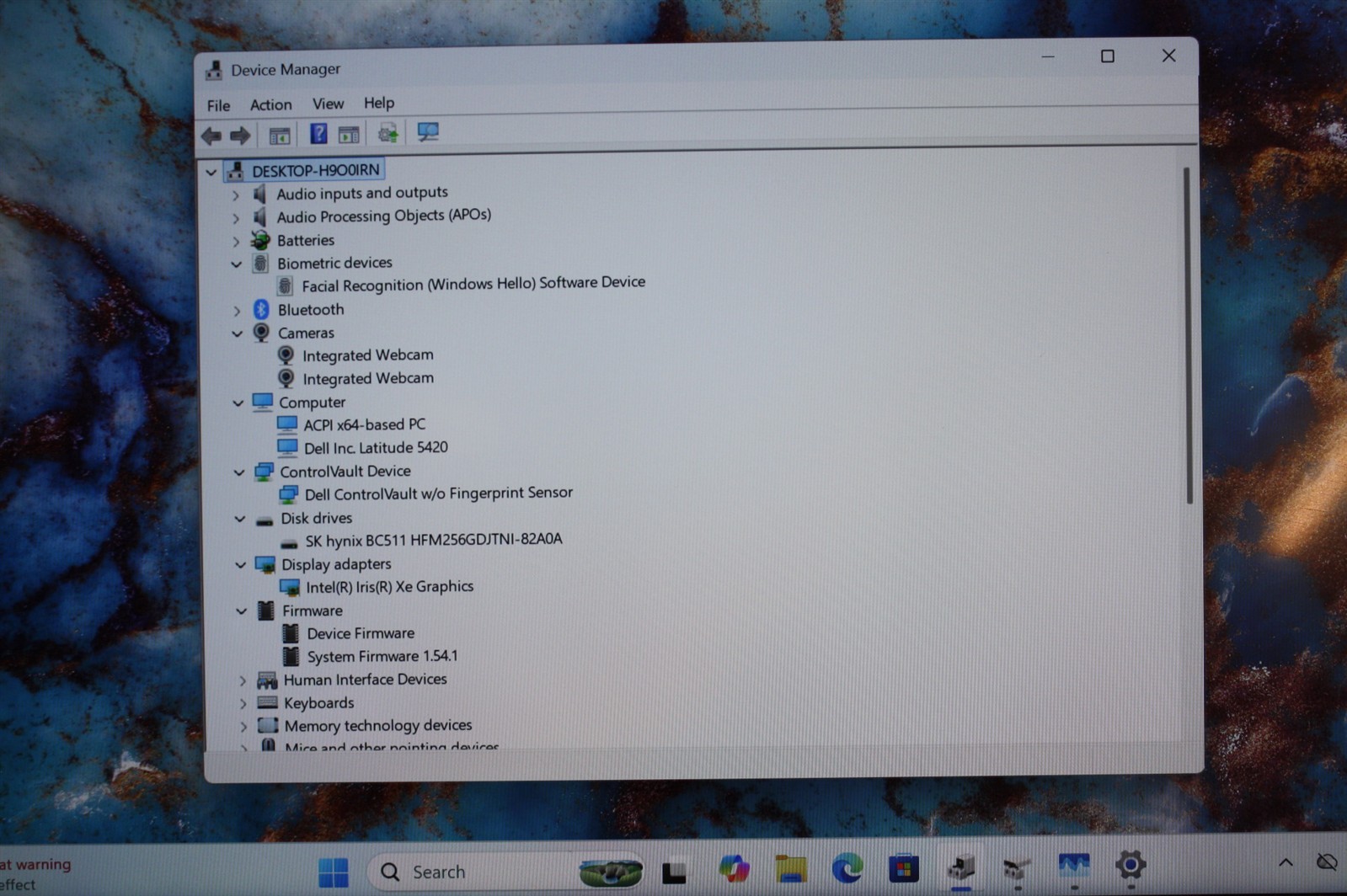Collapse the Biometric devices category

(237, 264)
